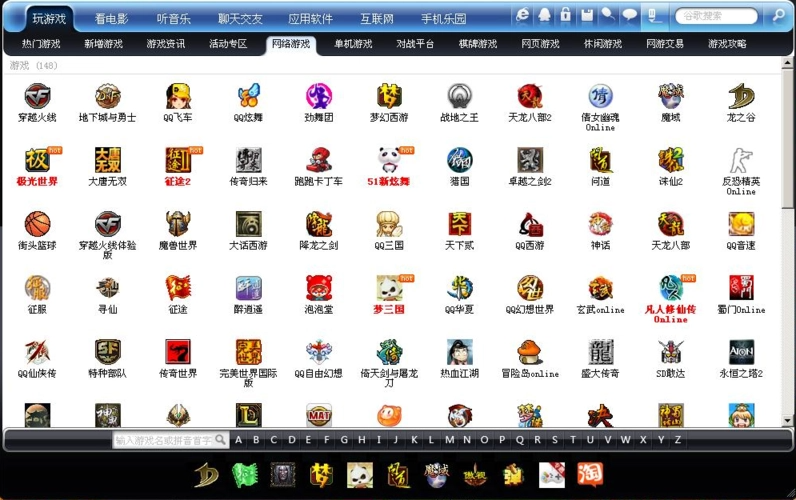This screenshot has height=500, width=796.
Task: Select the 棋牌游戏 category tab
Action: pyautogui.click(x=477, y=44)
